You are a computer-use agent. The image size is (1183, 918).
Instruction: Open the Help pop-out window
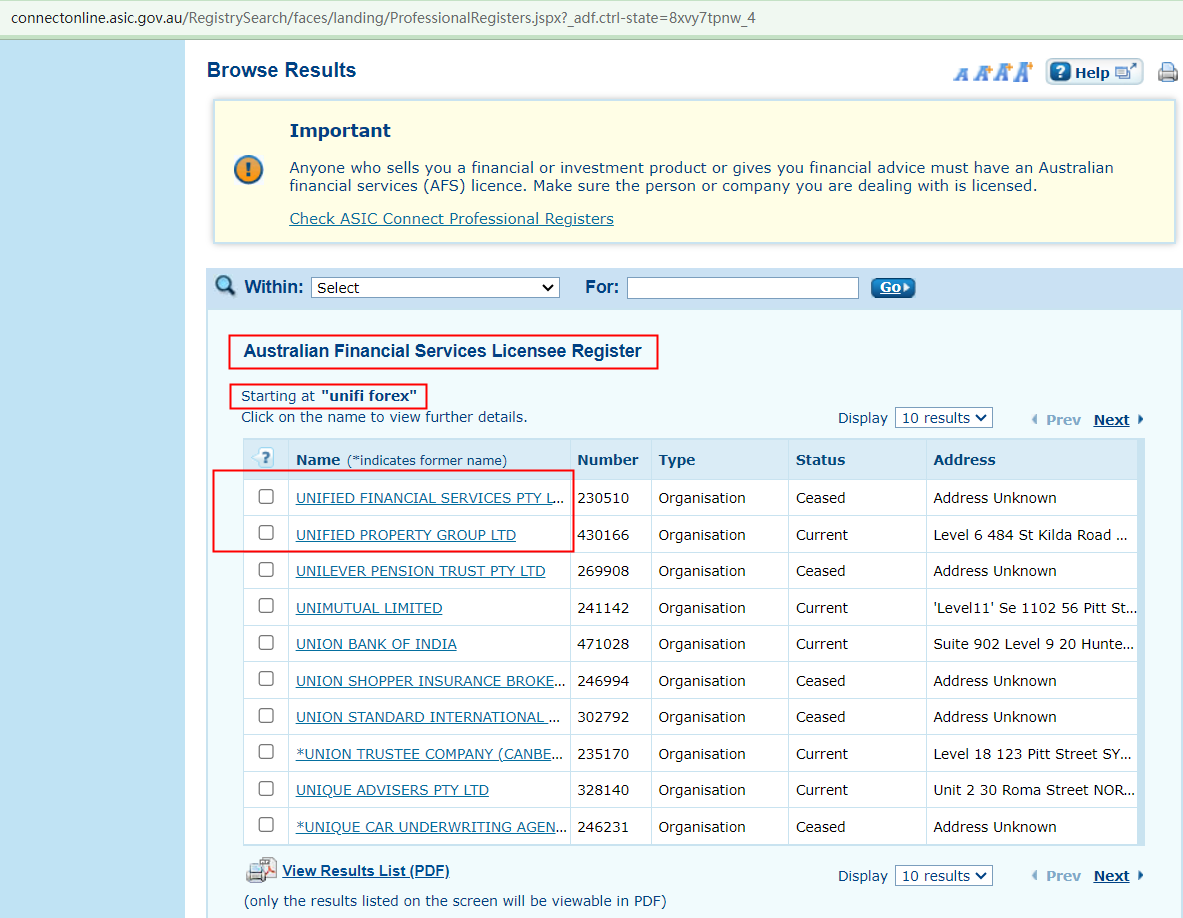1094,72
